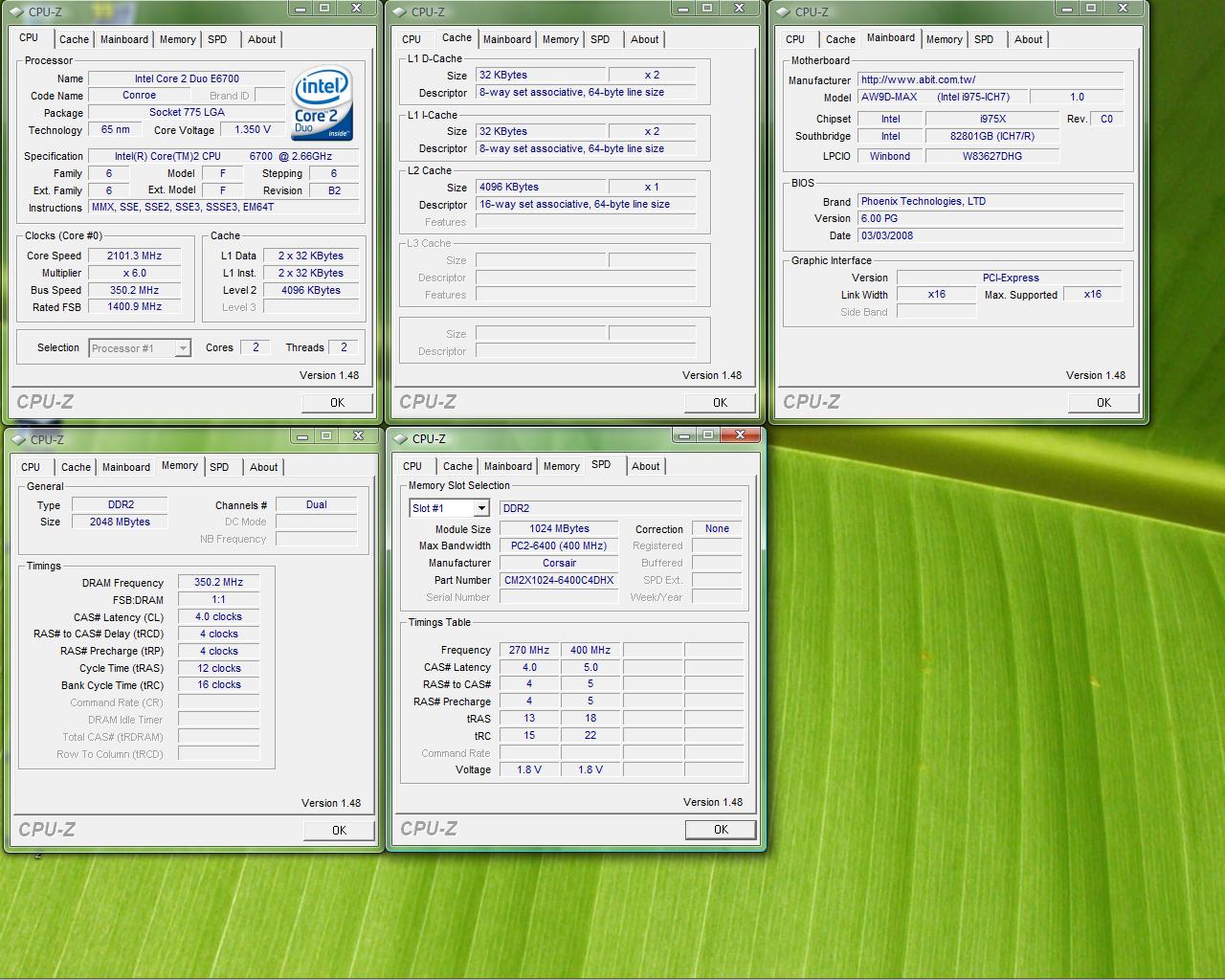1225x980 pixels.
Task: Select CPU tab in the Memory timings window
Action: (x=31, y=467)
